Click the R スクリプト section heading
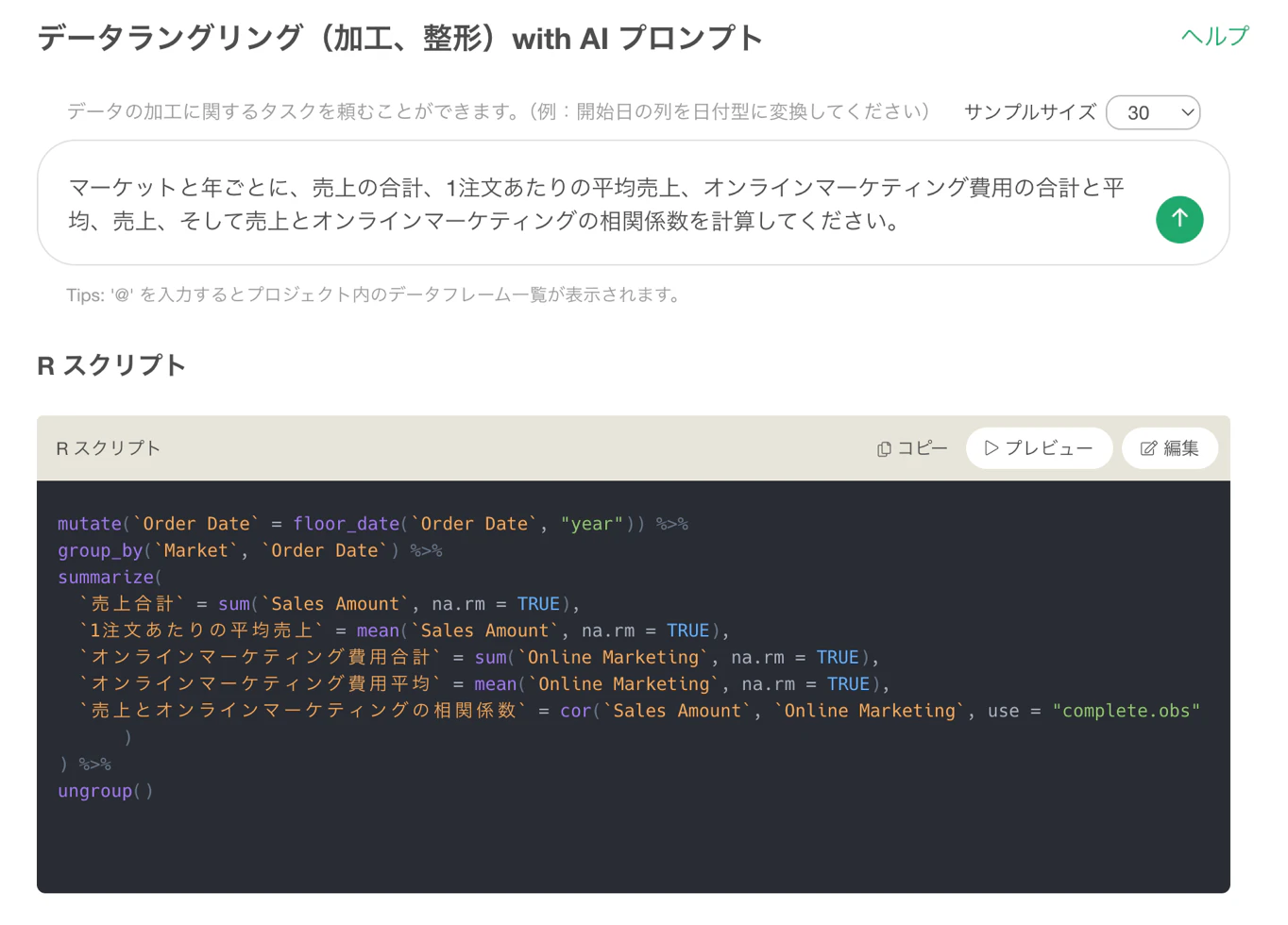Viewport: 1288px width, 925px height. 111,365
